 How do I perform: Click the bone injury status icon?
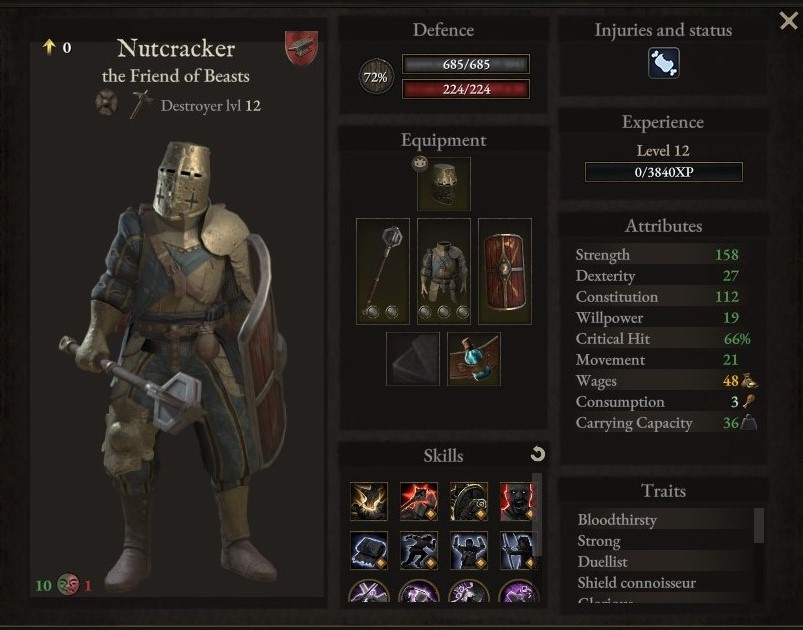(x=664, y=63)
